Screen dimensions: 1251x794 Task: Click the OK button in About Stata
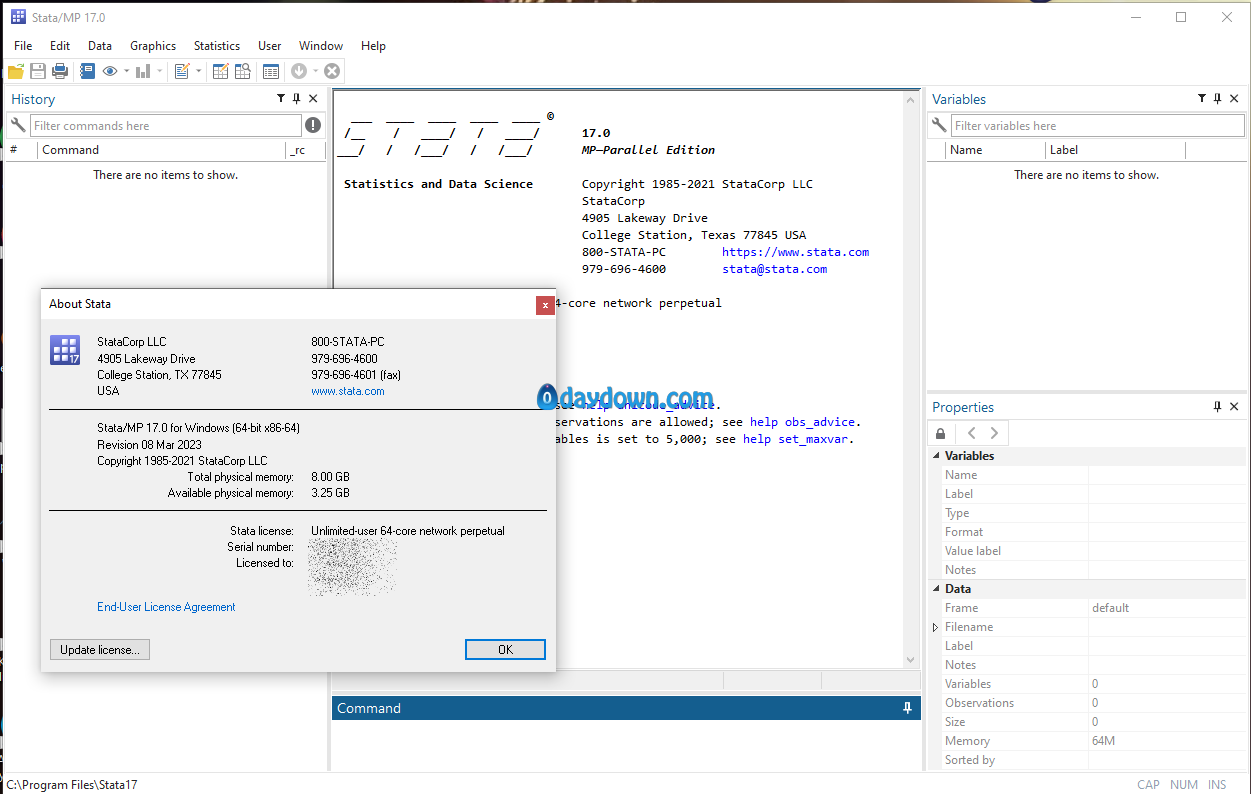tap(505, 650)
